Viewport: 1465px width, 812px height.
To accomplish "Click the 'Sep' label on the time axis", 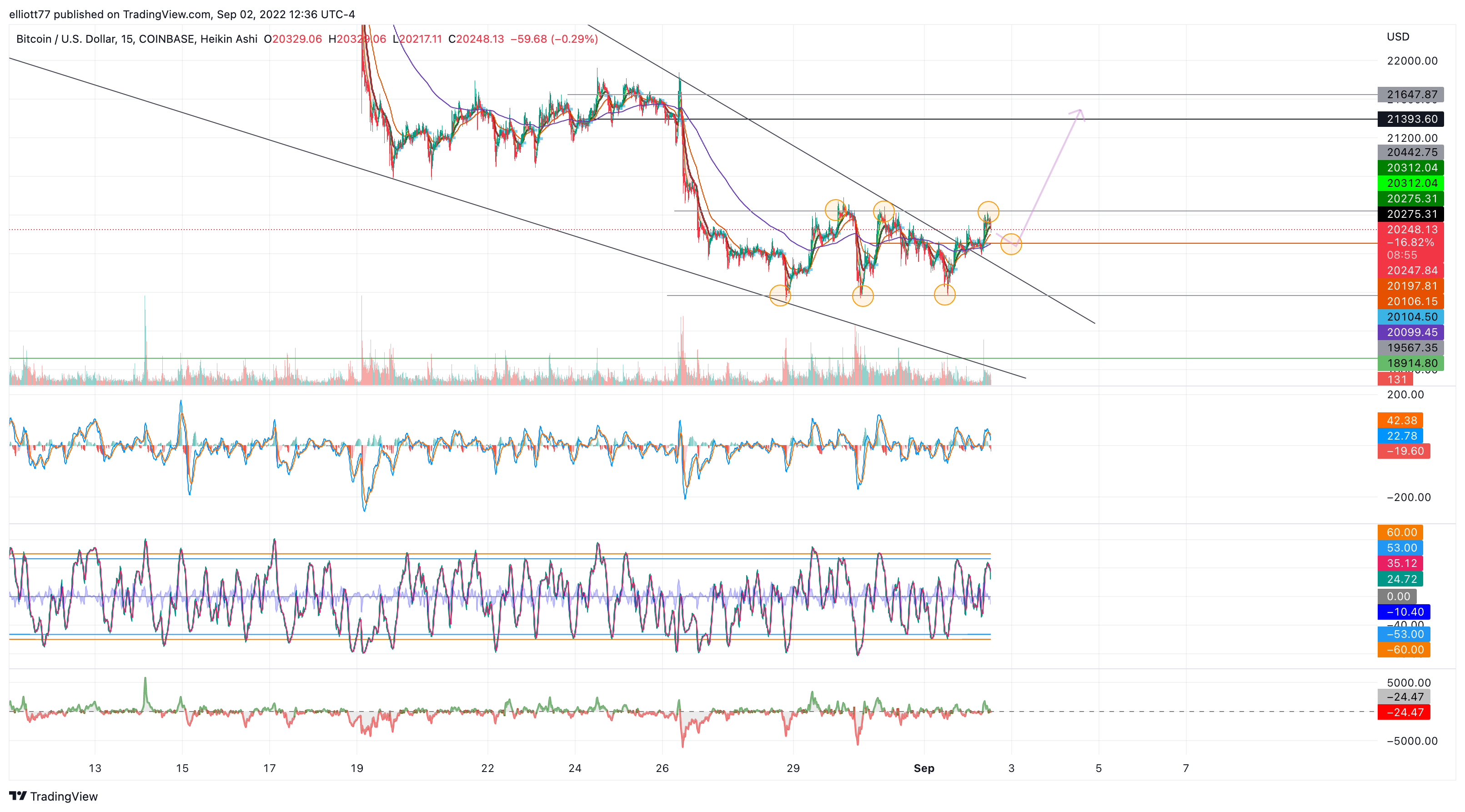I will [923, 768].
